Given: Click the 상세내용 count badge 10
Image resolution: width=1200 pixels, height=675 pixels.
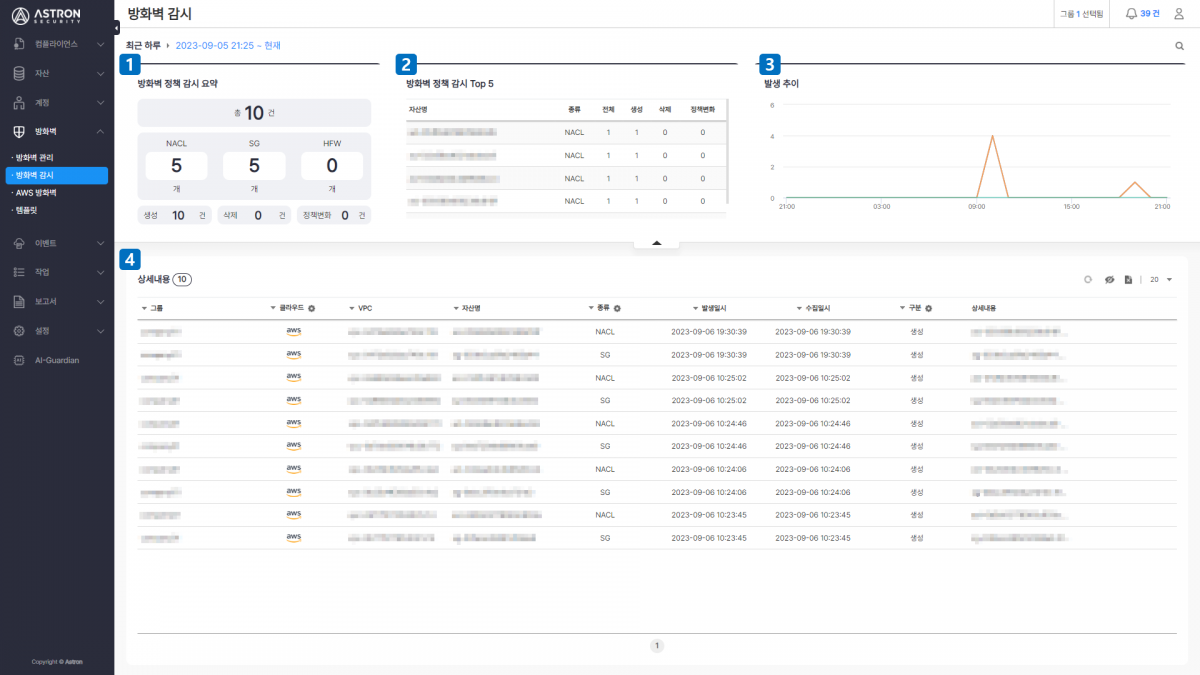Looking at the screenshot, I should [x=182, y=280].
